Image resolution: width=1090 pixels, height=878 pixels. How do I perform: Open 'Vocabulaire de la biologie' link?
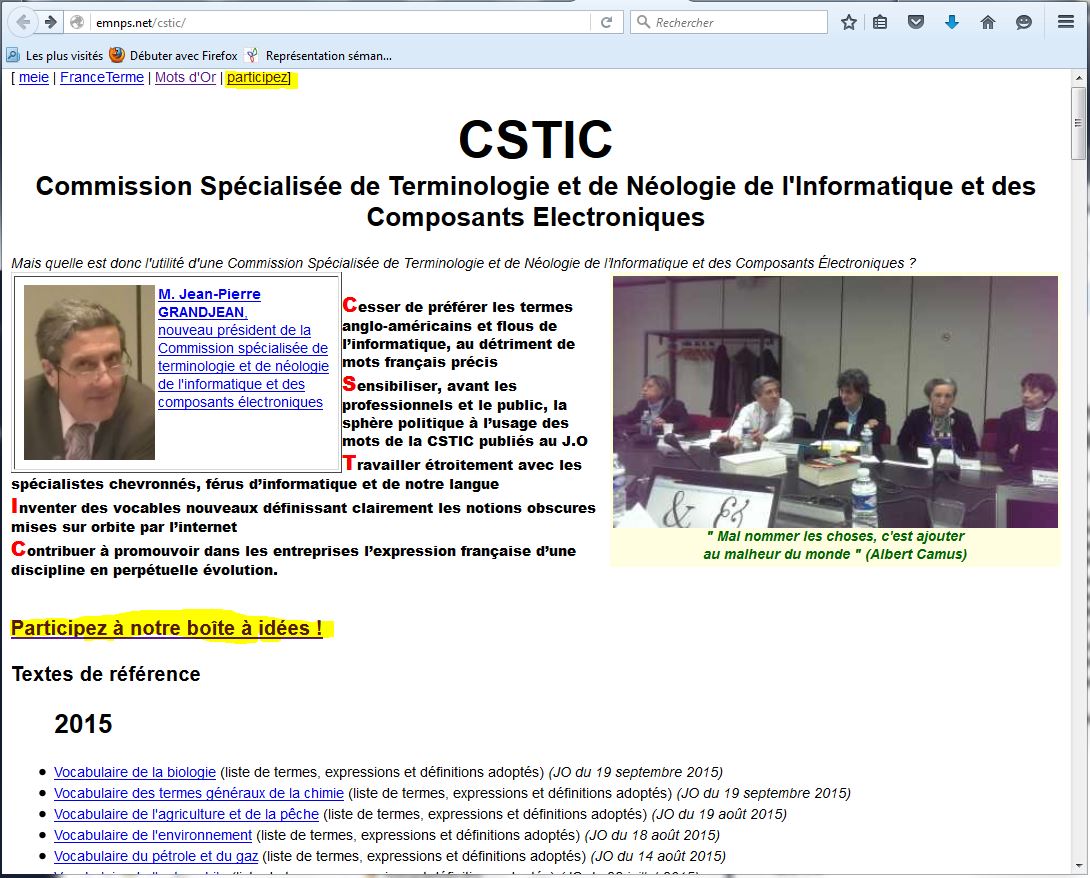pos(135,772)
